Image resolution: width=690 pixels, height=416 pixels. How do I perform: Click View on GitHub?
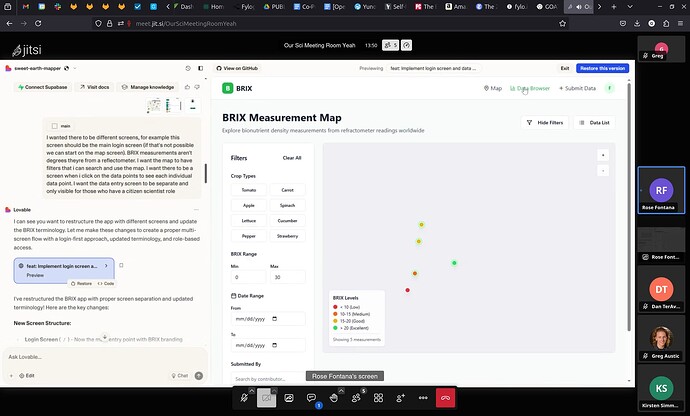point(237,68)
